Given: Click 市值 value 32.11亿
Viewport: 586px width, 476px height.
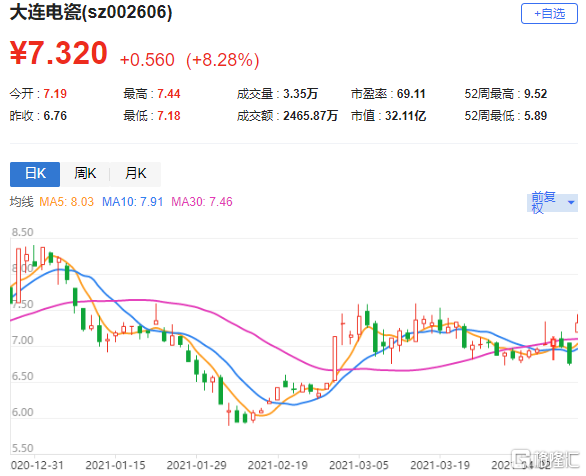Looking at the screenshot, I should pos(405,116).
